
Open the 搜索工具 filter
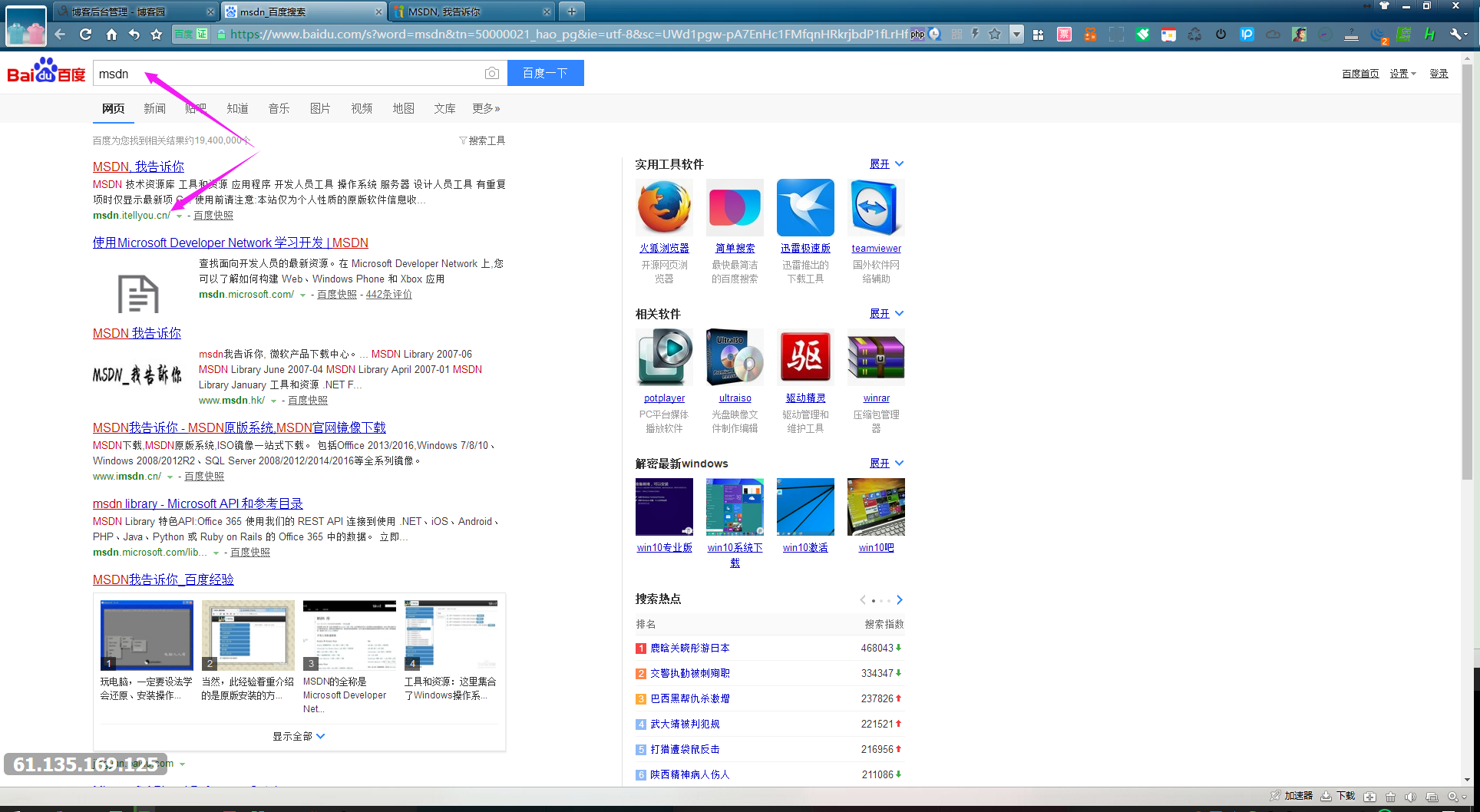(x=482, y=140)
